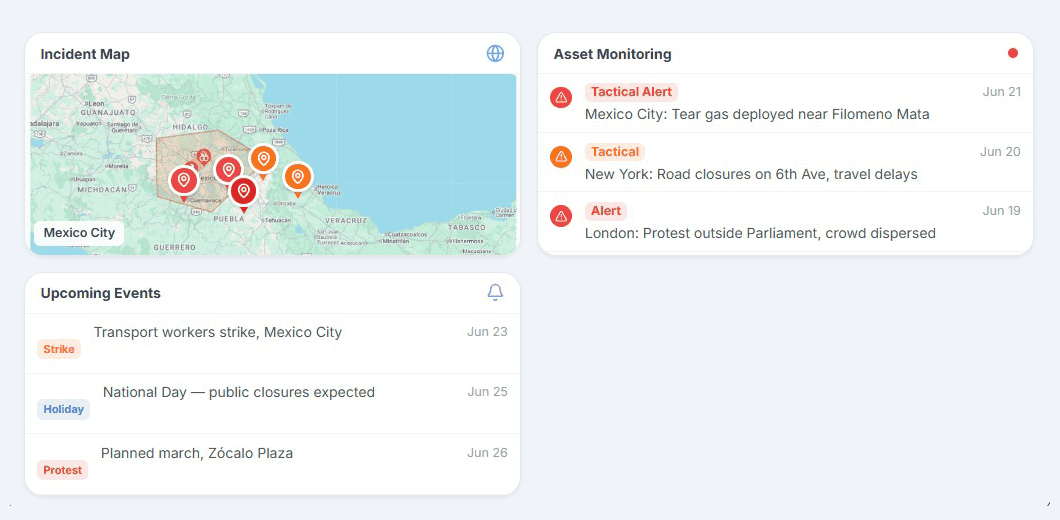Click the shaded polygon zone on the map

(x=177, y=149)
